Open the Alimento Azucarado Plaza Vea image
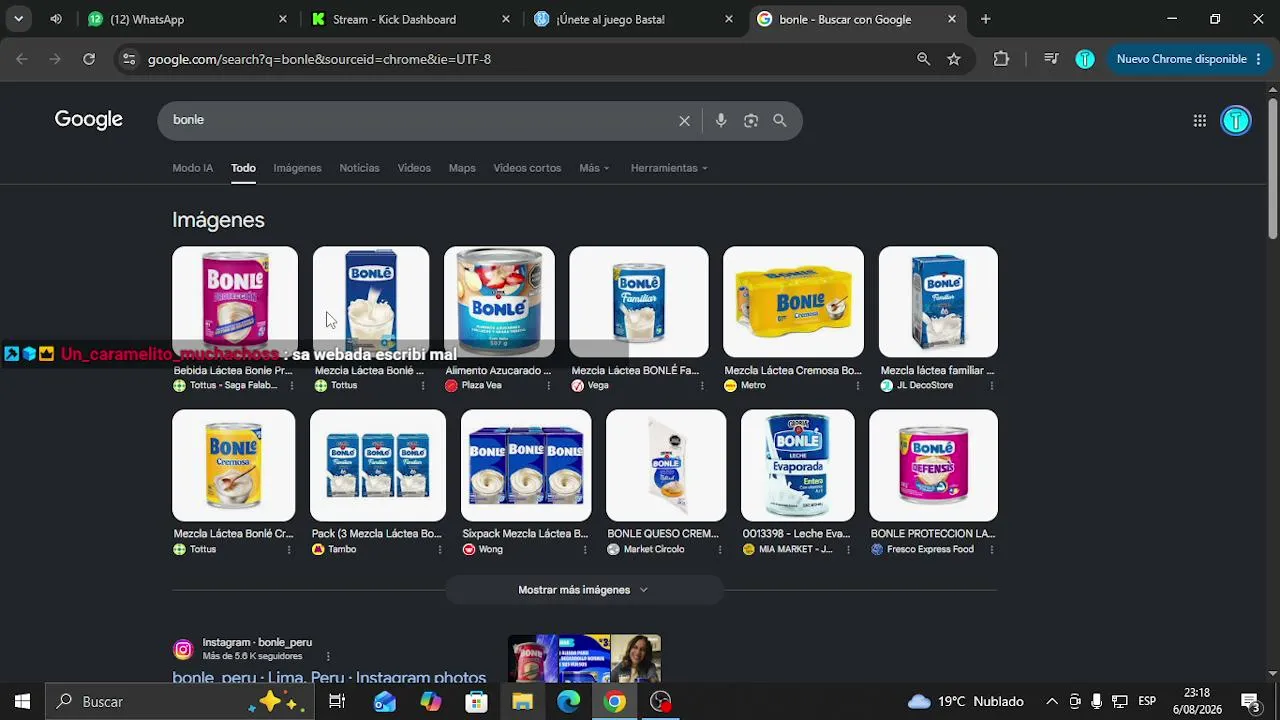 (499, 302)
